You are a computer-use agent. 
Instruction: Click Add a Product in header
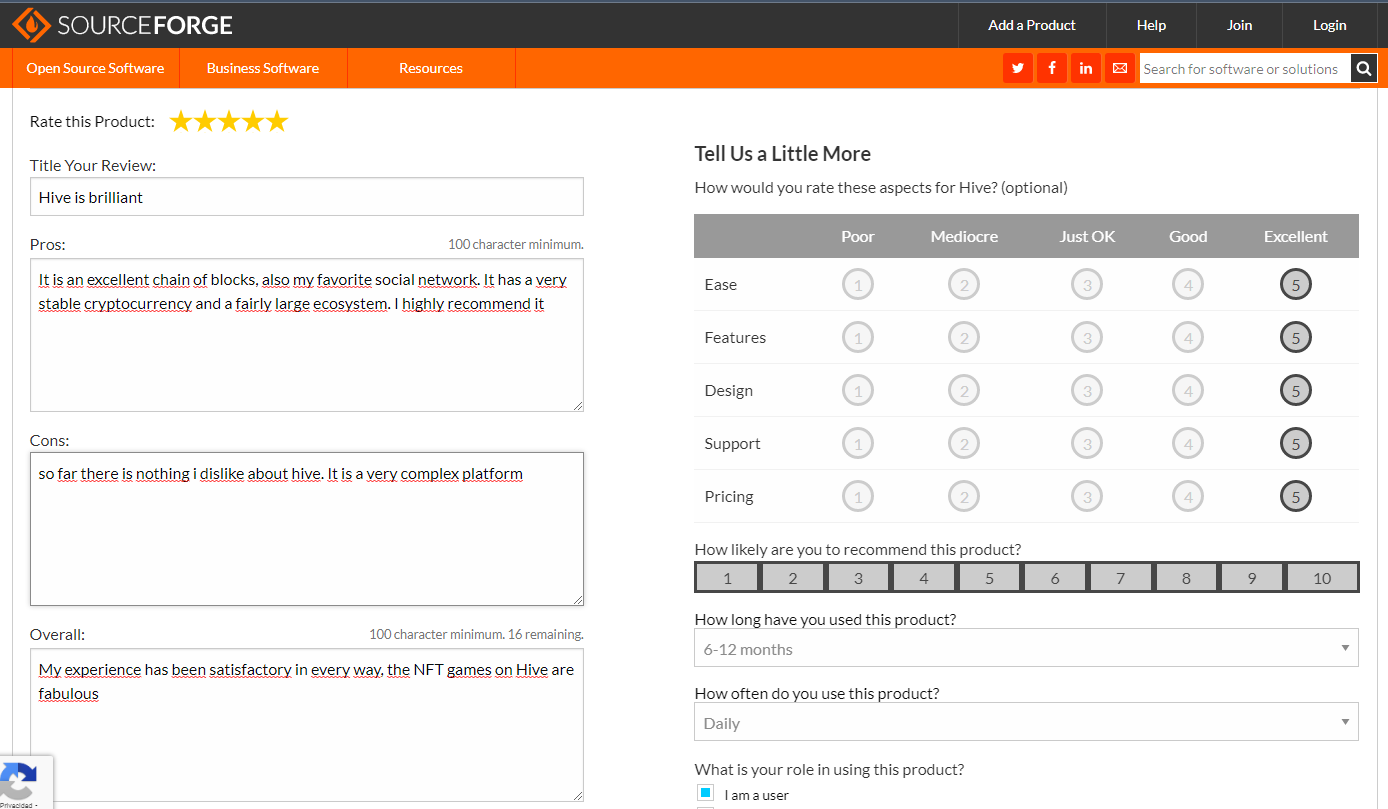coord(1032,25)
